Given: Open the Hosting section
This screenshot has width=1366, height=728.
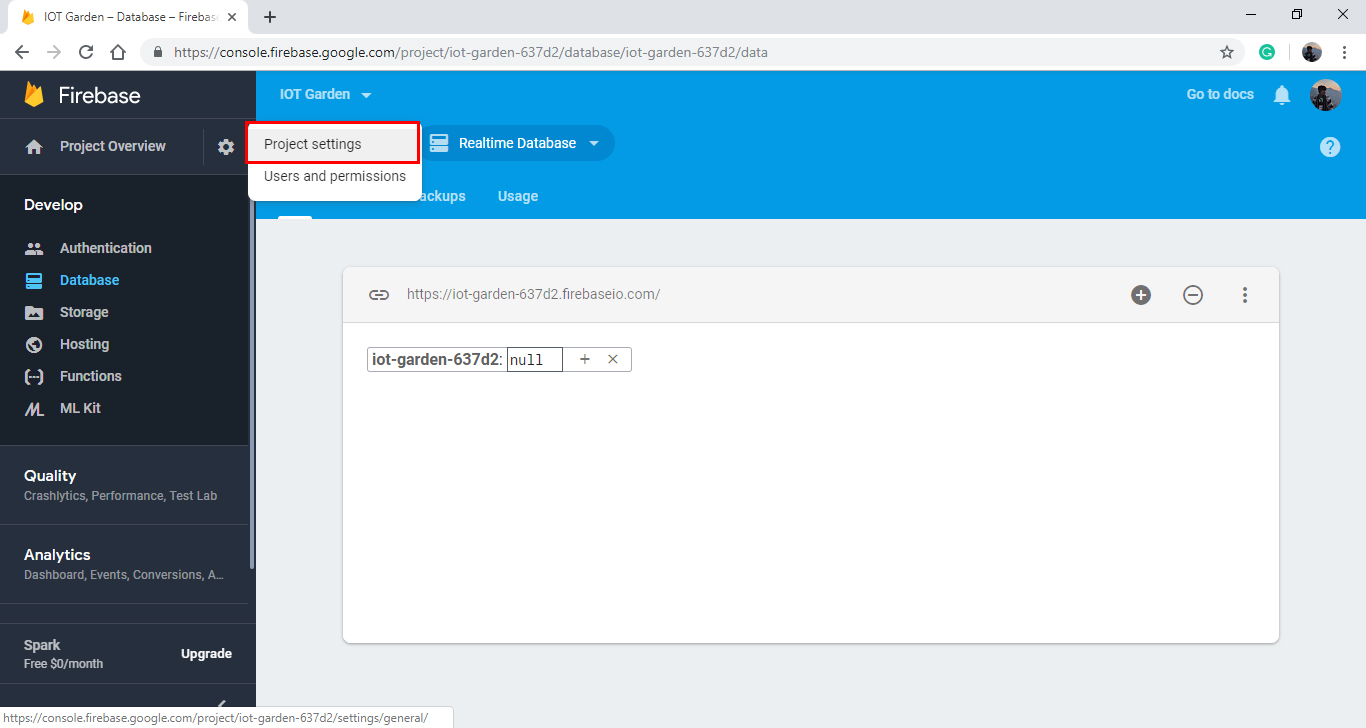Looking at the screenshot, I should pyautogui.click(x=83, y=344).
